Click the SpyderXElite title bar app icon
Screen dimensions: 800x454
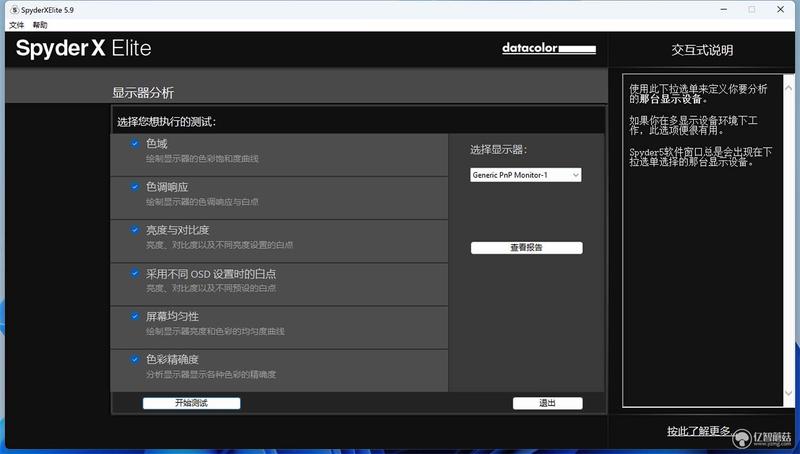coord(14,10)
